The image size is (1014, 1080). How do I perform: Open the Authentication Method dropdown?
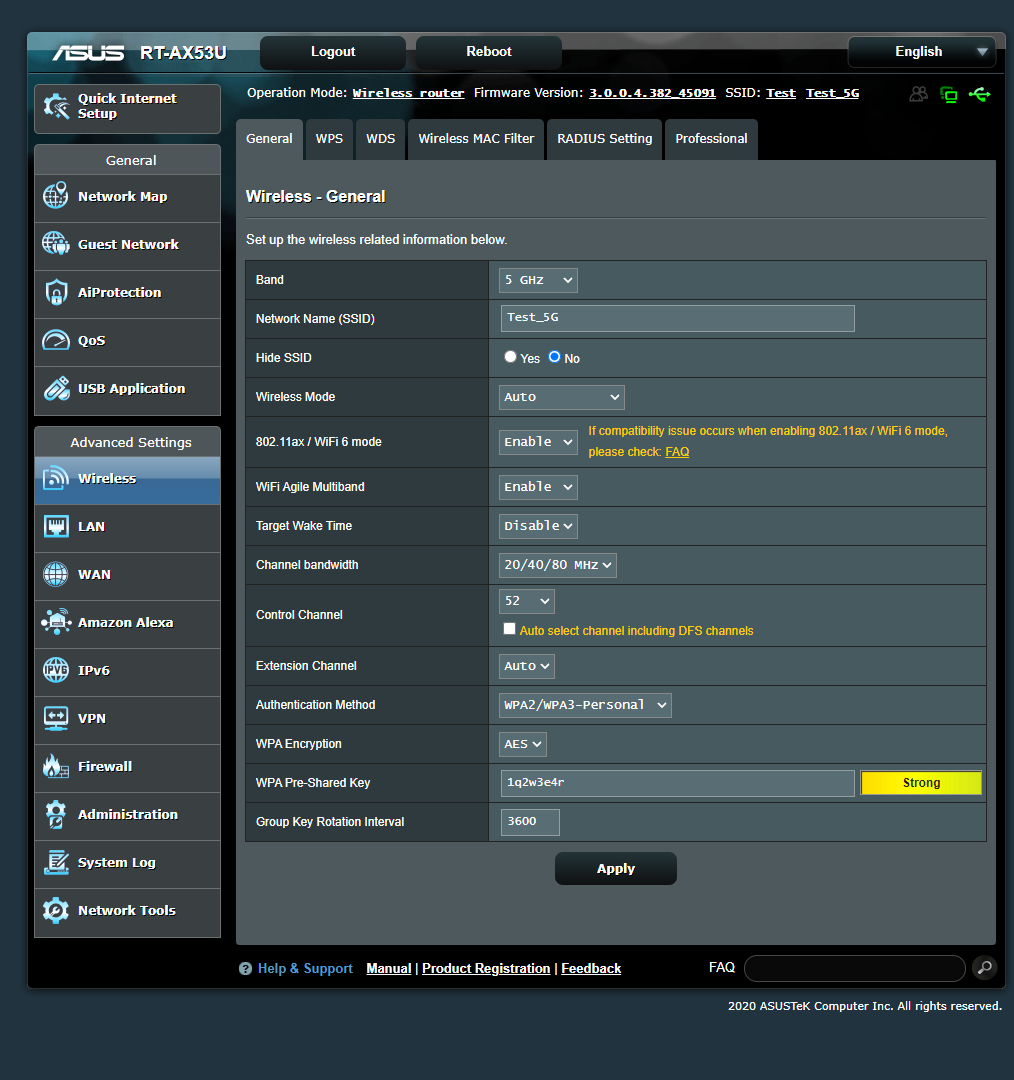[x=584, y=704]
